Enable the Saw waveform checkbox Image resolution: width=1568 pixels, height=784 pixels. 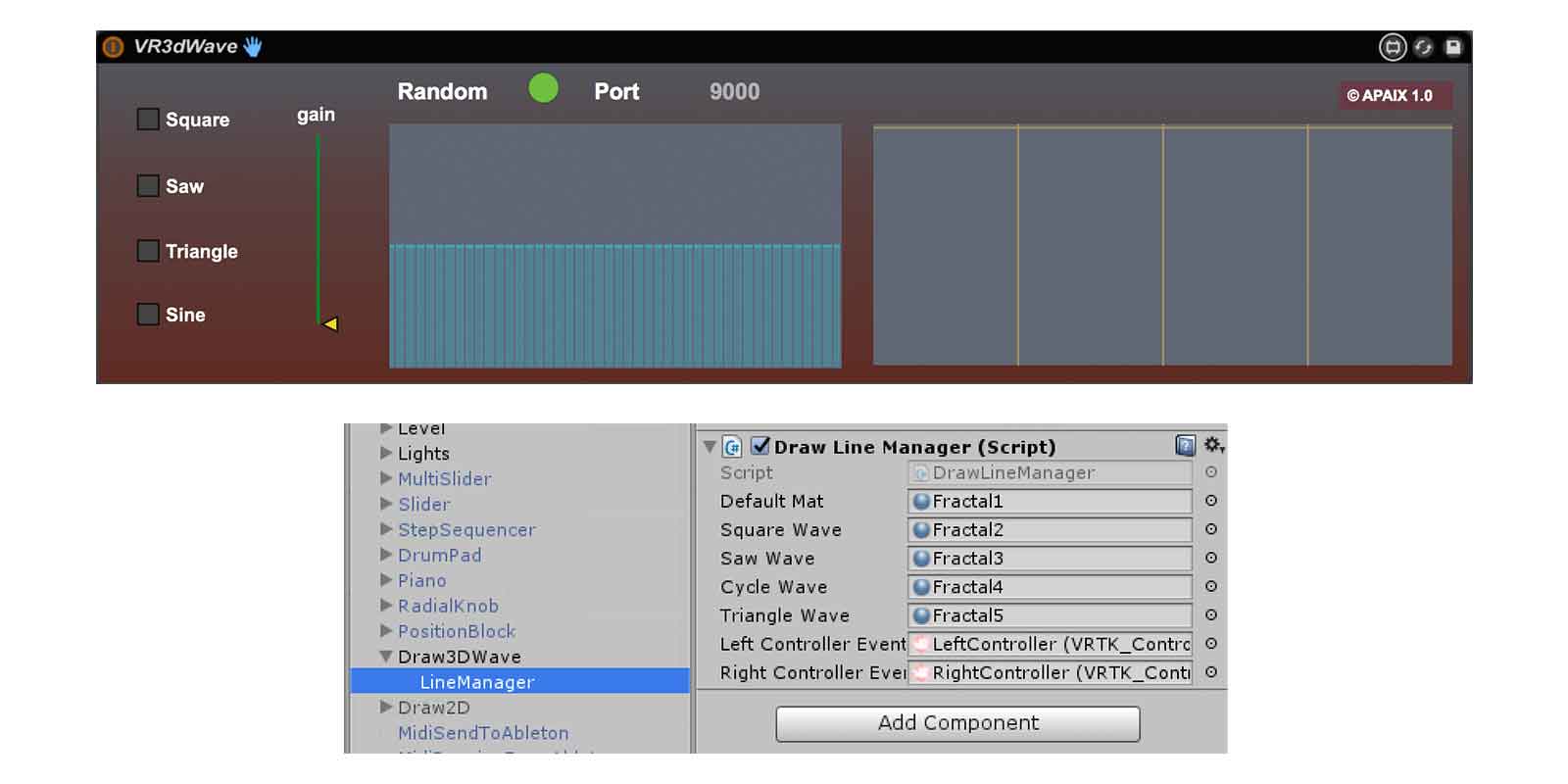click(x=148, y=186)
